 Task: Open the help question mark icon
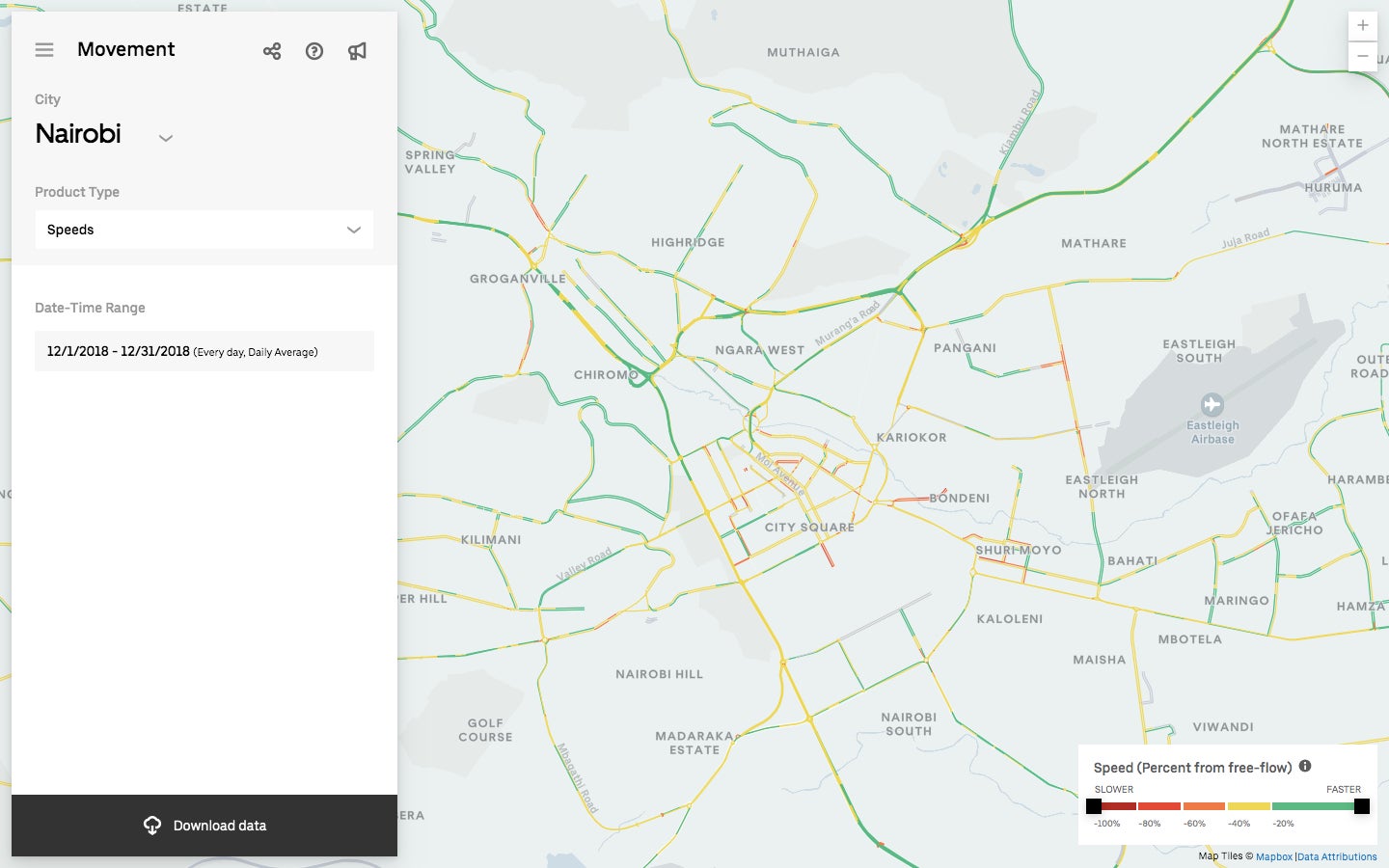314,51
